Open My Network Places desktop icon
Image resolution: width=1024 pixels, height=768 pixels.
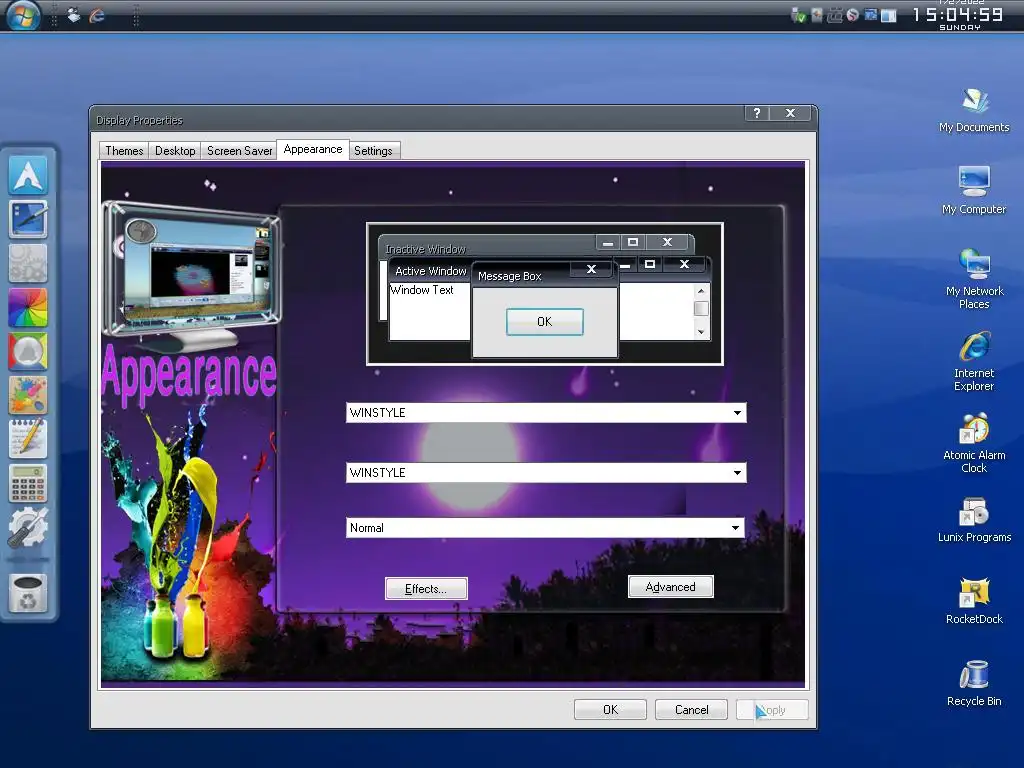coord(974,279)
